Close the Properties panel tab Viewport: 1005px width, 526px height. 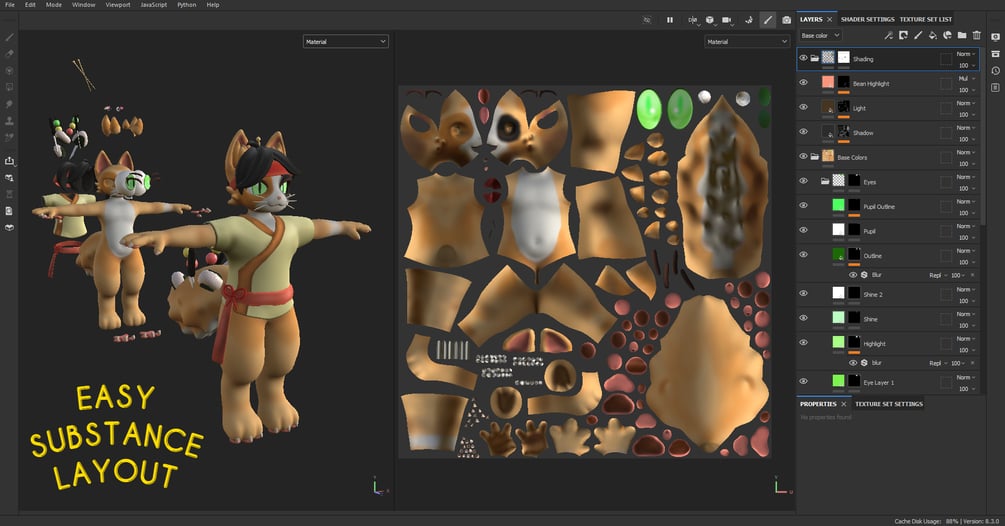[843, 404]
